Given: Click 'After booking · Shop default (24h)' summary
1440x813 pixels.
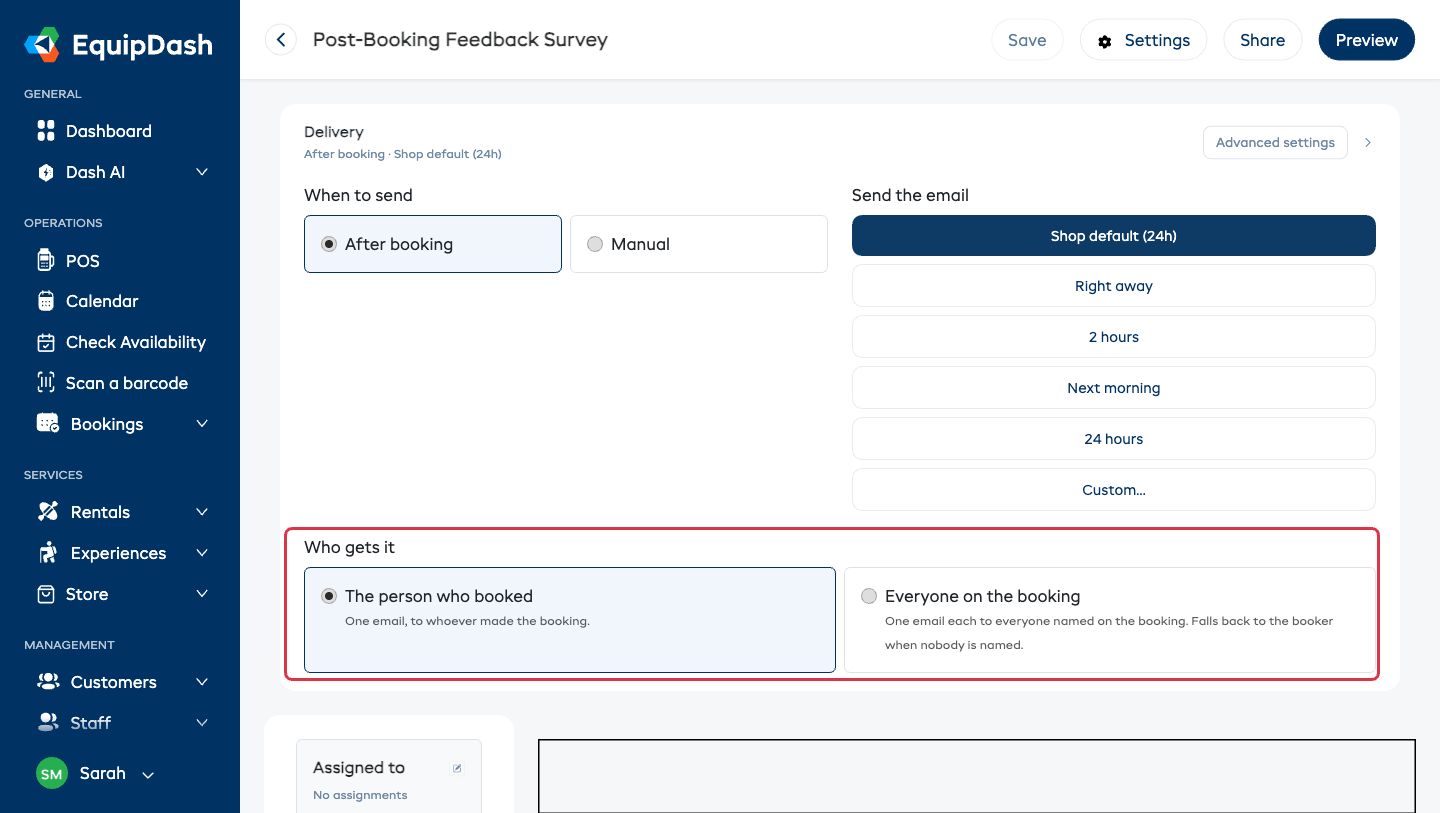Looking at the screenshot, I should click(x=403, y=154).
